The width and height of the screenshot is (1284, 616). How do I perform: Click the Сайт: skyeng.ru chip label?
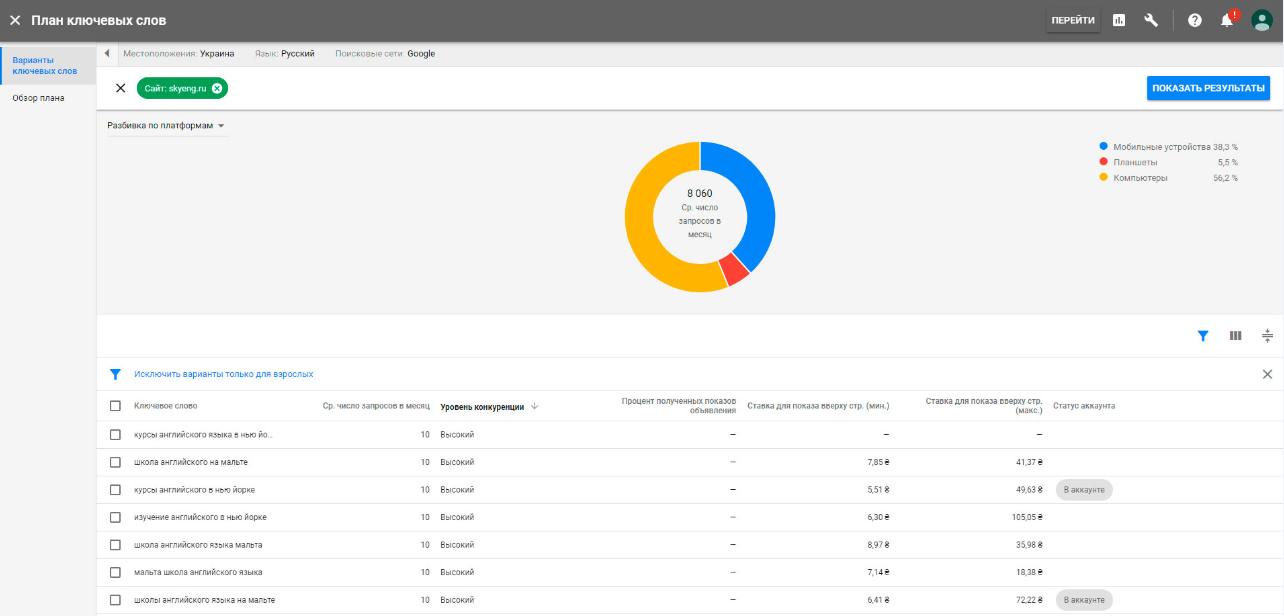pyautogui.click(x=175, y=88)
